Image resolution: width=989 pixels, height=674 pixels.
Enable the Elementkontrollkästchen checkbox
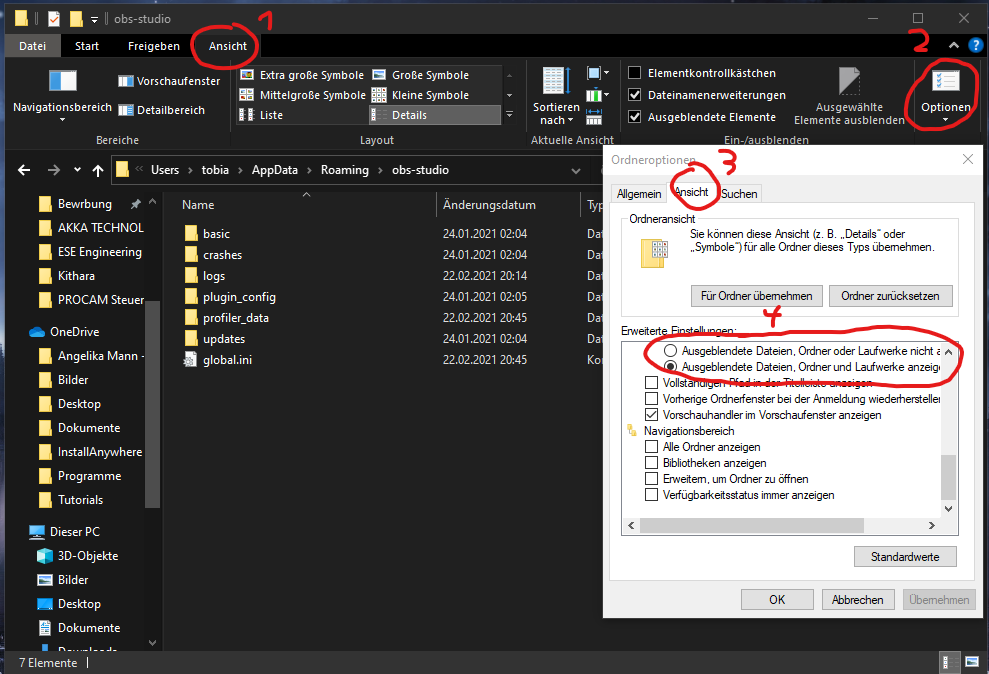[x=635, y=73]
